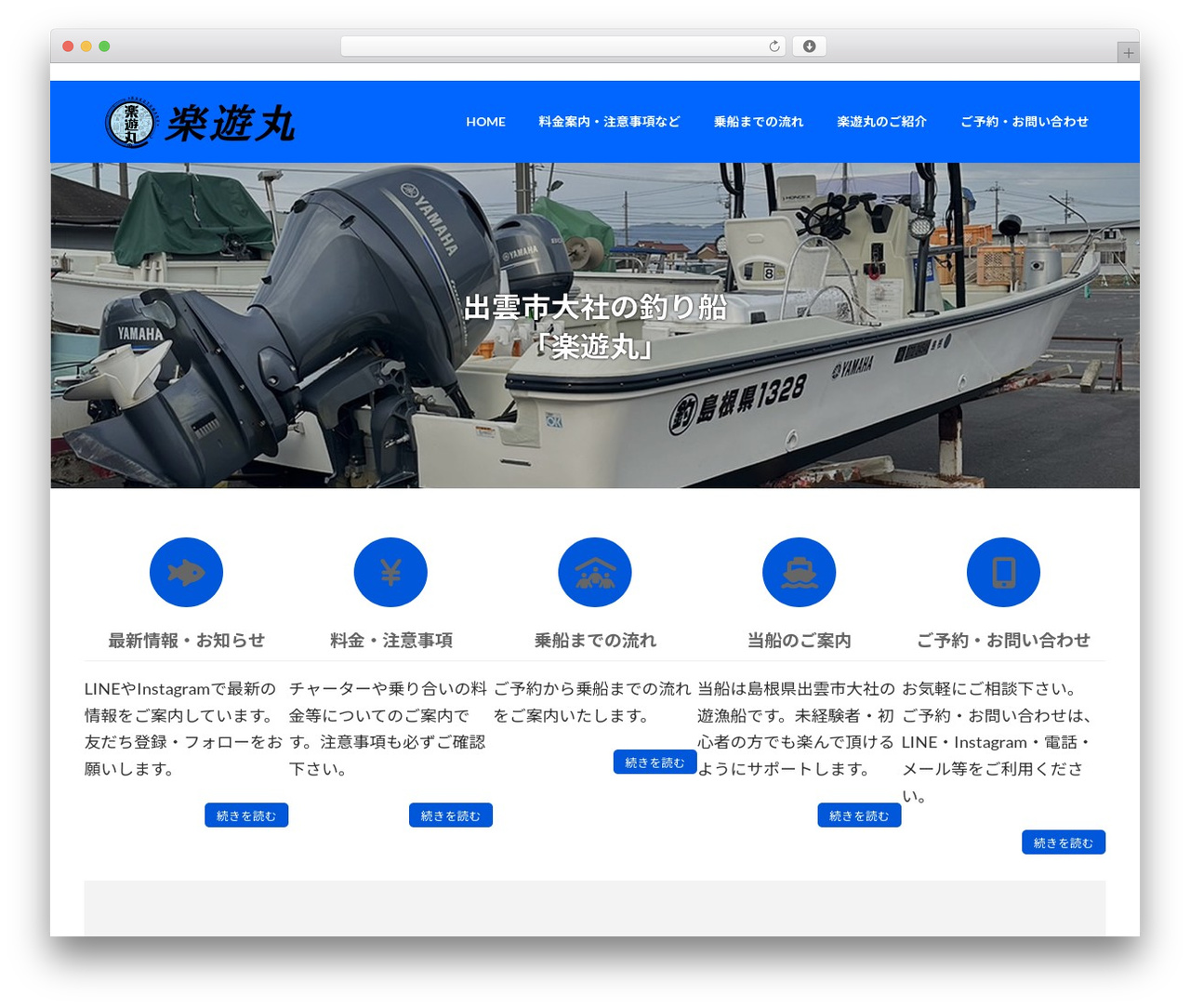Screen dimensions: 1190x1008
Task: Select 楽遊丸のご紹介 menu item
Action: pos(882,122)
